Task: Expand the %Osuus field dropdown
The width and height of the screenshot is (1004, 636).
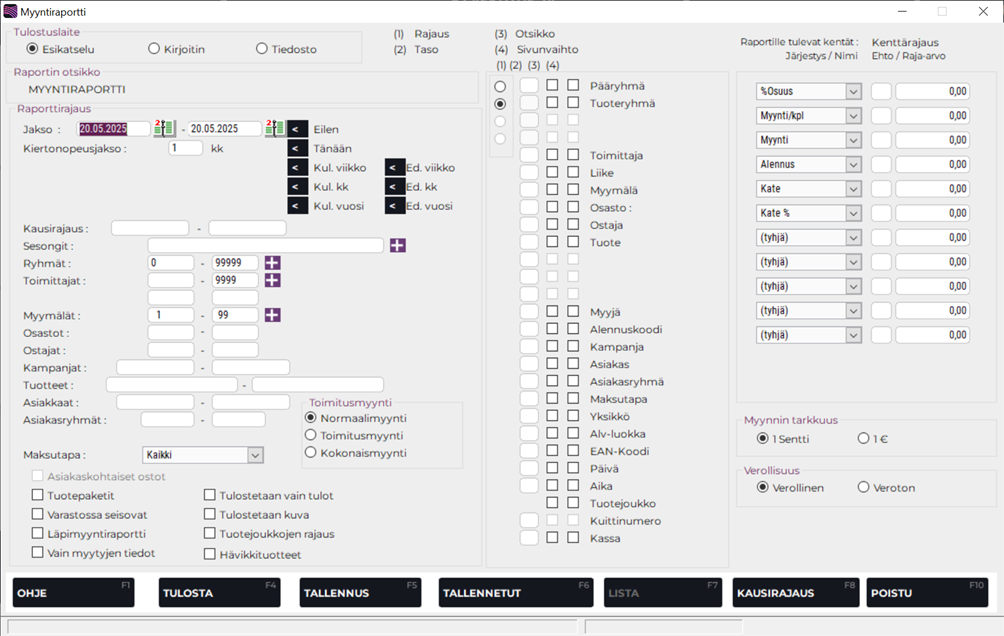Action: (853, 91)
